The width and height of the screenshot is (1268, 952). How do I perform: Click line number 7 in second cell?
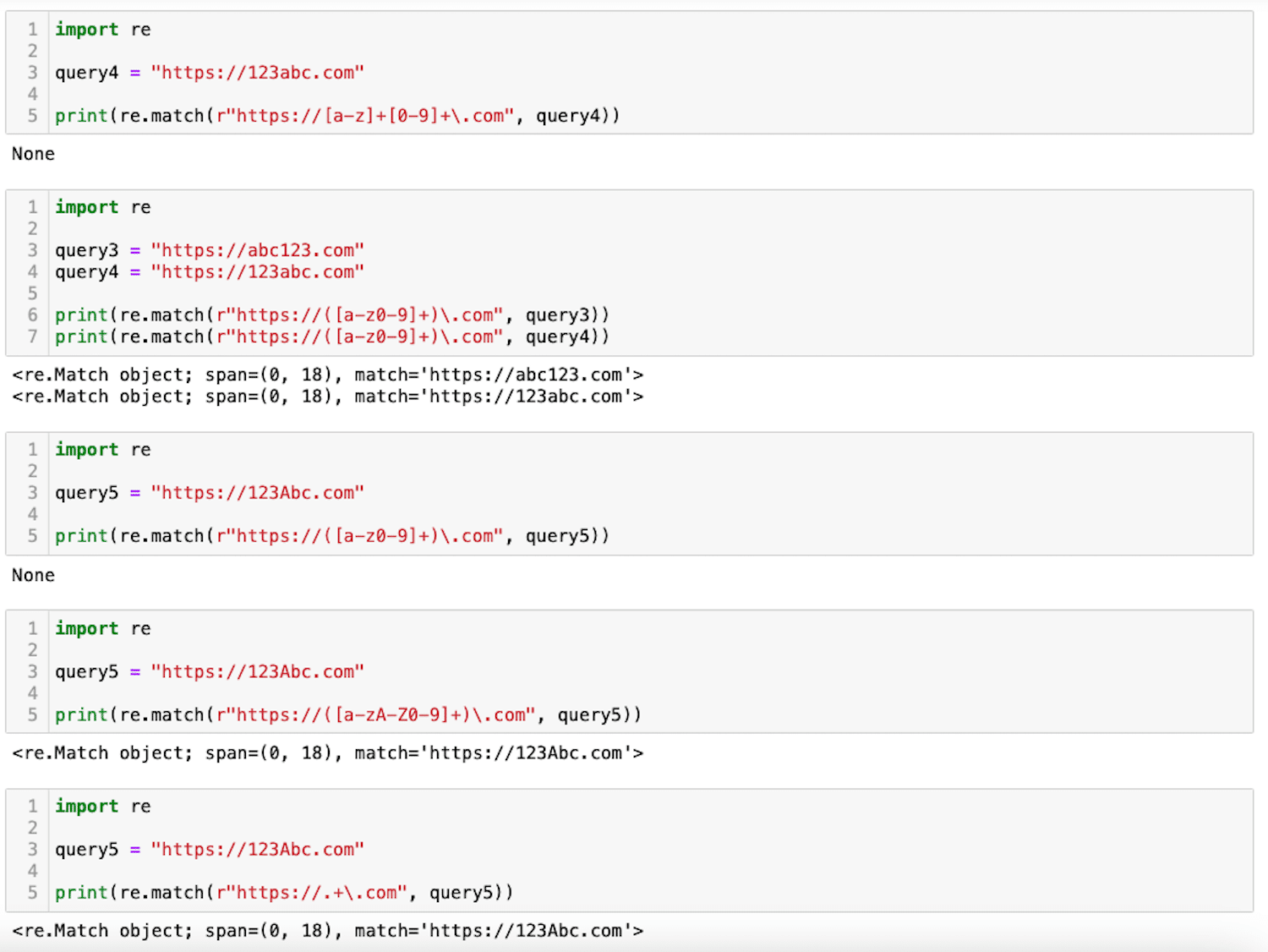click(33, 336)
